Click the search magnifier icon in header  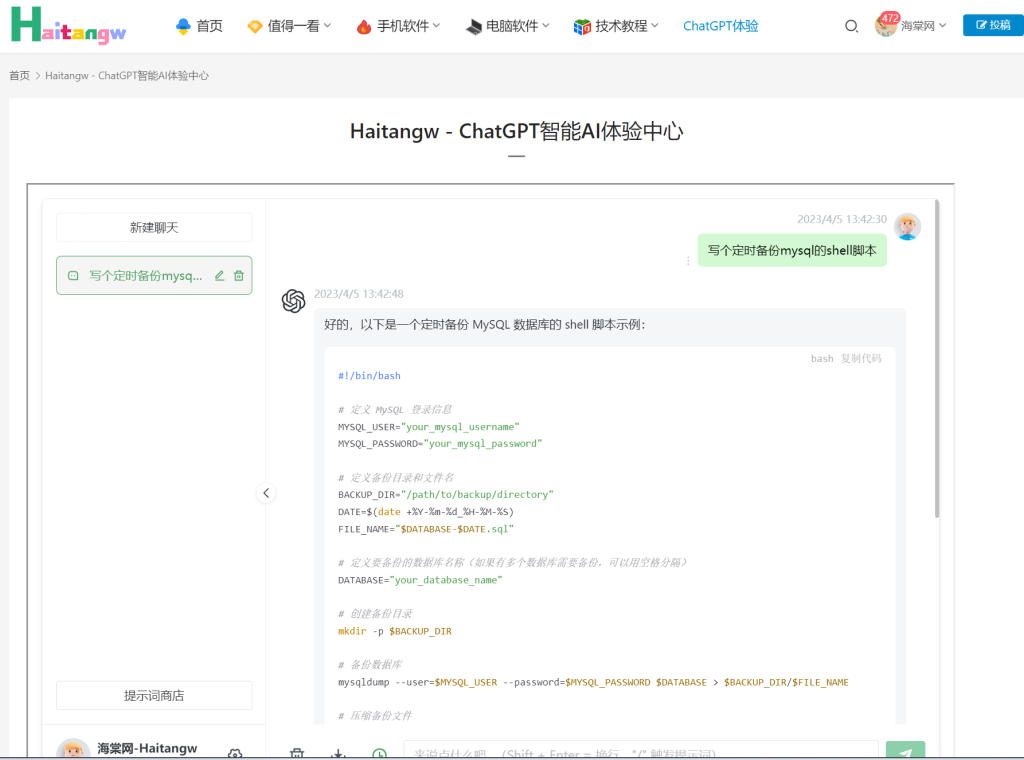click(x=851, y=26)
